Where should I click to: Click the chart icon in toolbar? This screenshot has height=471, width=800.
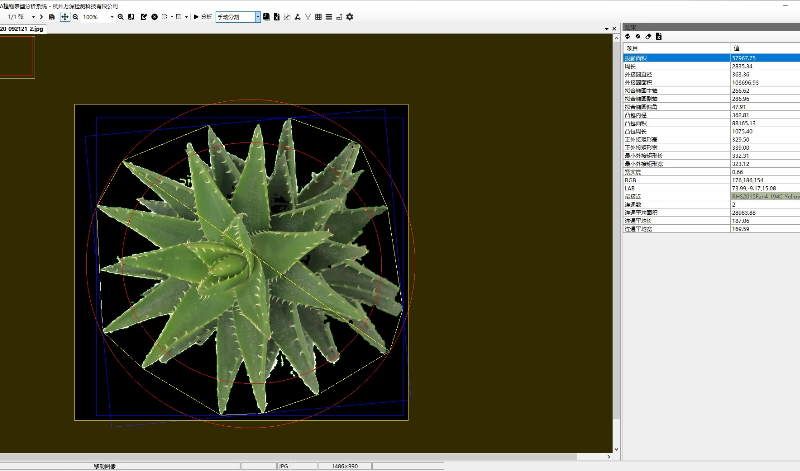[x=286, y=17]
